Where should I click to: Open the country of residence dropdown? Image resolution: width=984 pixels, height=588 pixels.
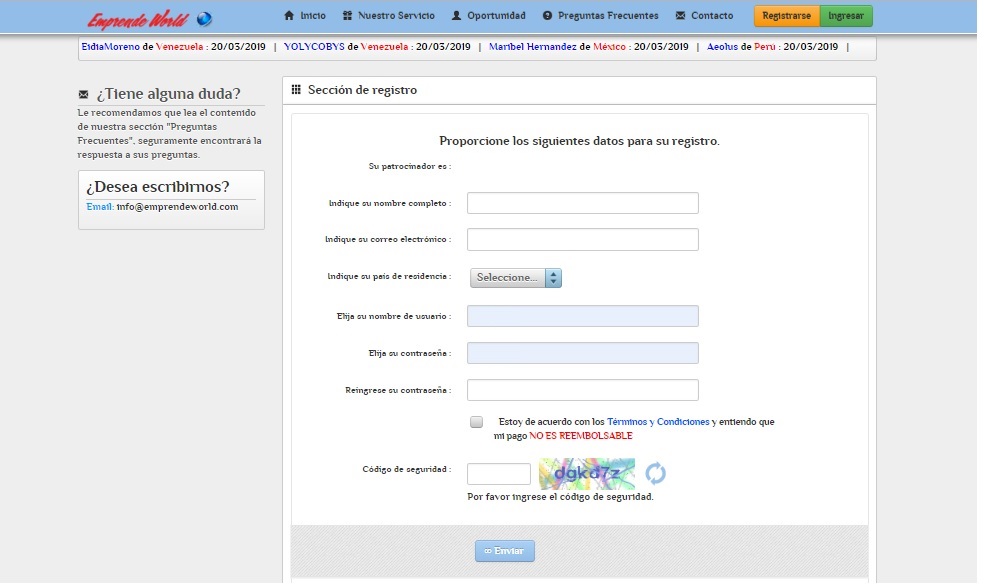point(516,278)
